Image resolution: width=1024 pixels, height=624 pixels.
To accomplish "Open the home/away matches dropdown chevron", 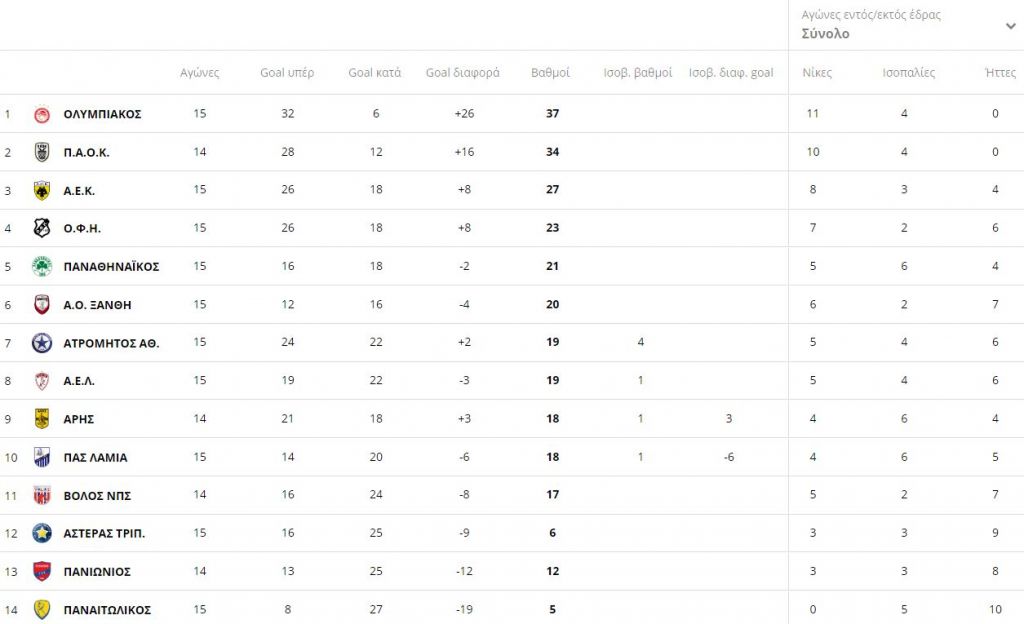I will (x=1010, y=26).
